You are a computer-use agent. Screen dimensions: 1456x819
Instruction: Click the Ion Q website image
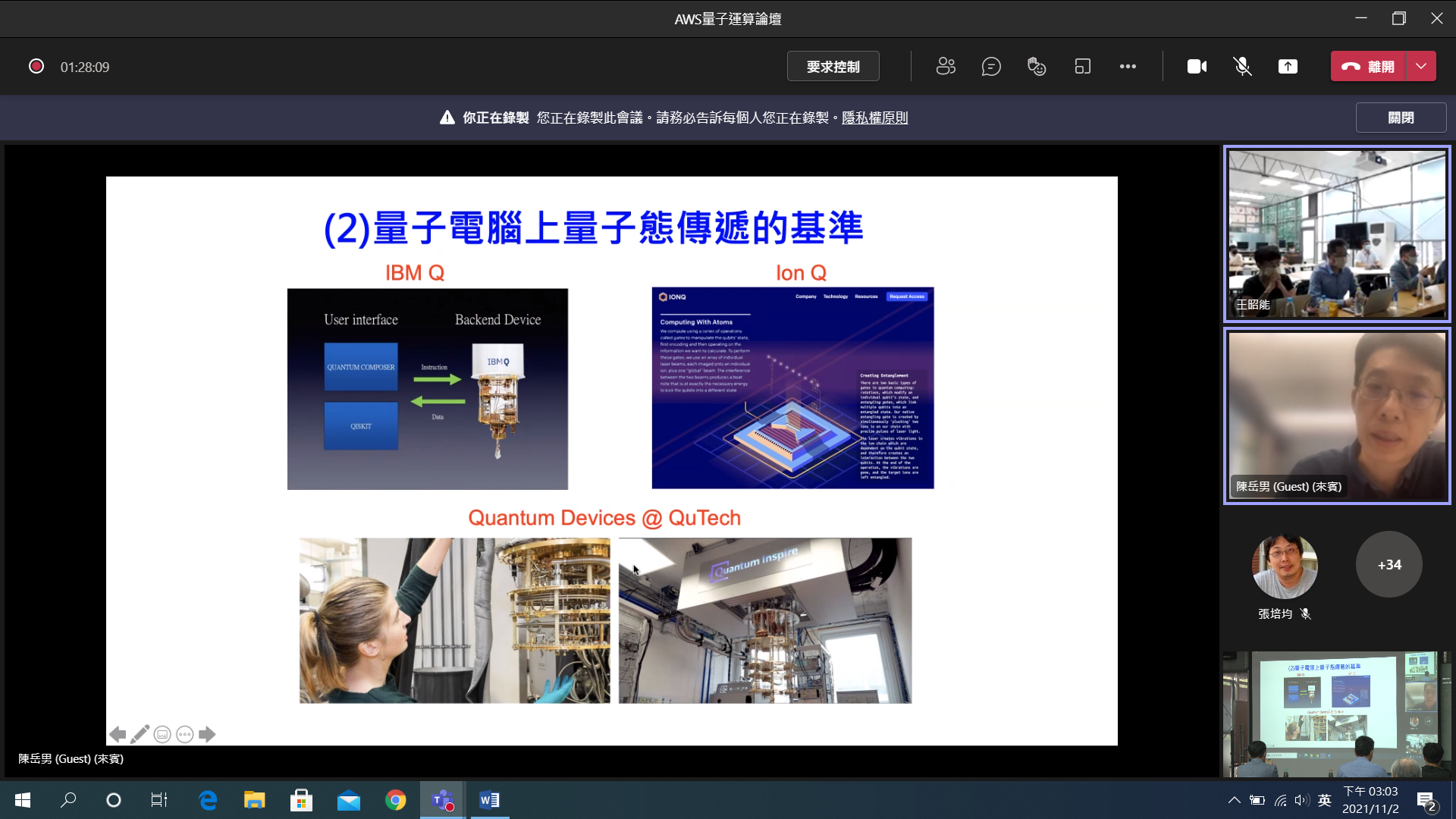pos(792,388)
